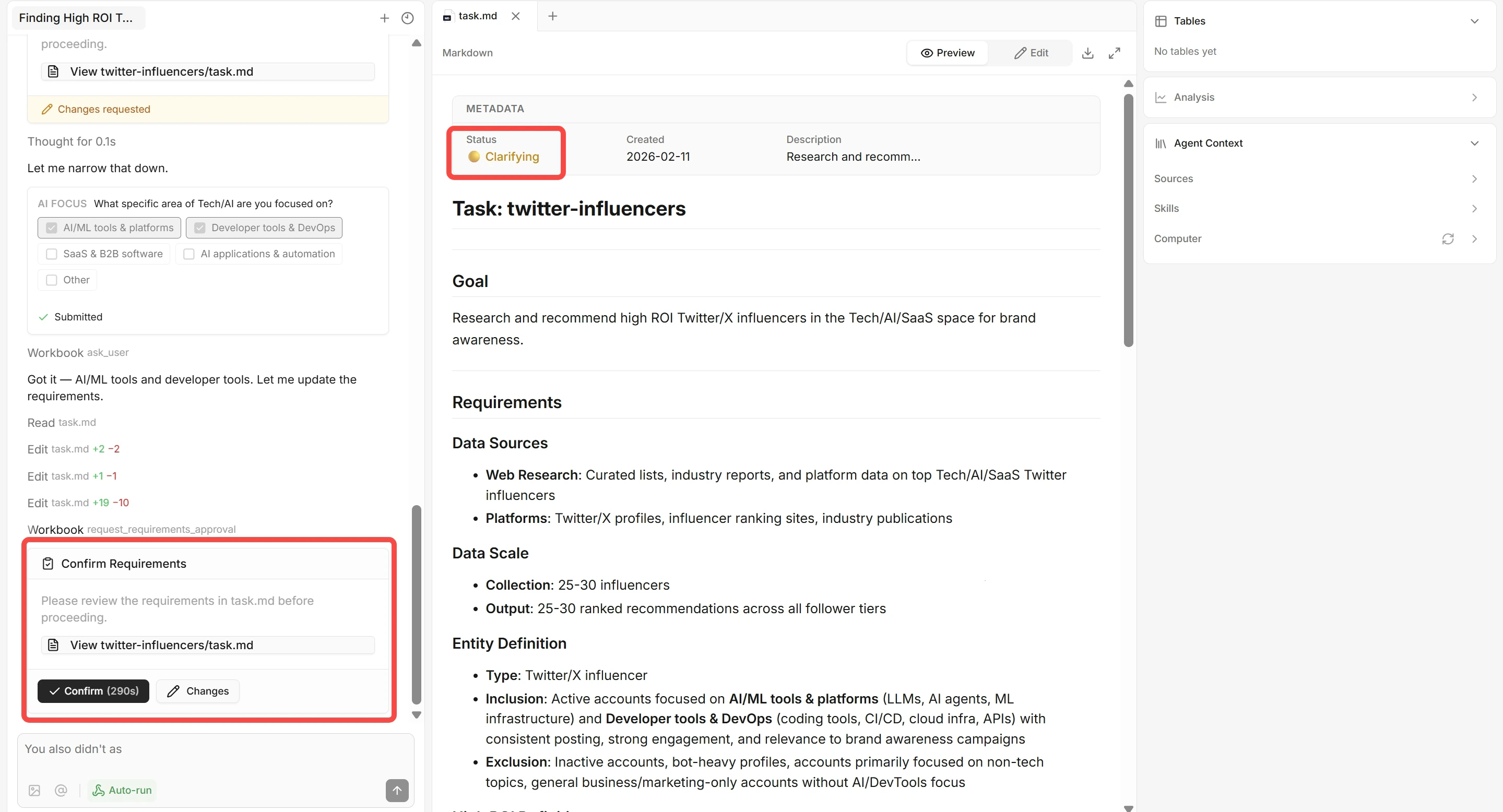Refresh the Computer context

tap(1448, 238)
